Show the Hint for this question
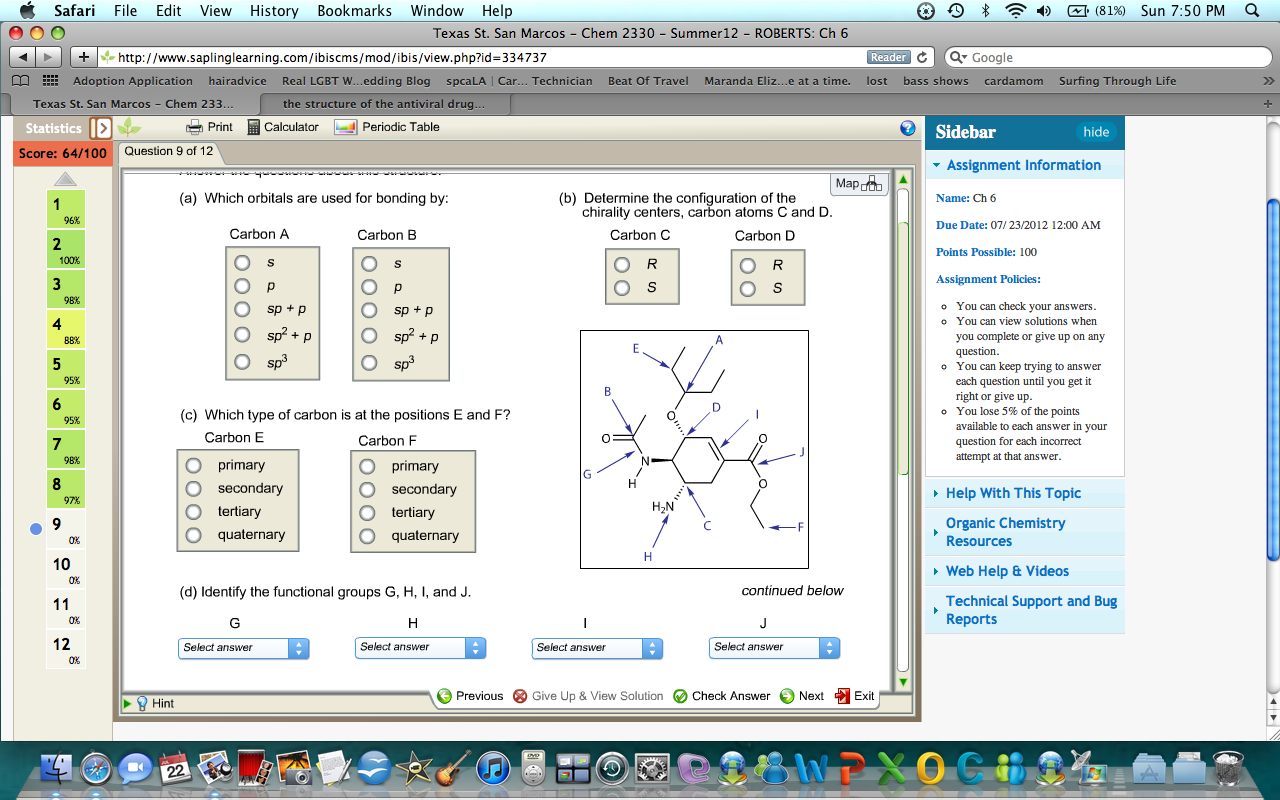This screenshot has width=1280, height=800. pyautogui.click(x=155, y=703)
